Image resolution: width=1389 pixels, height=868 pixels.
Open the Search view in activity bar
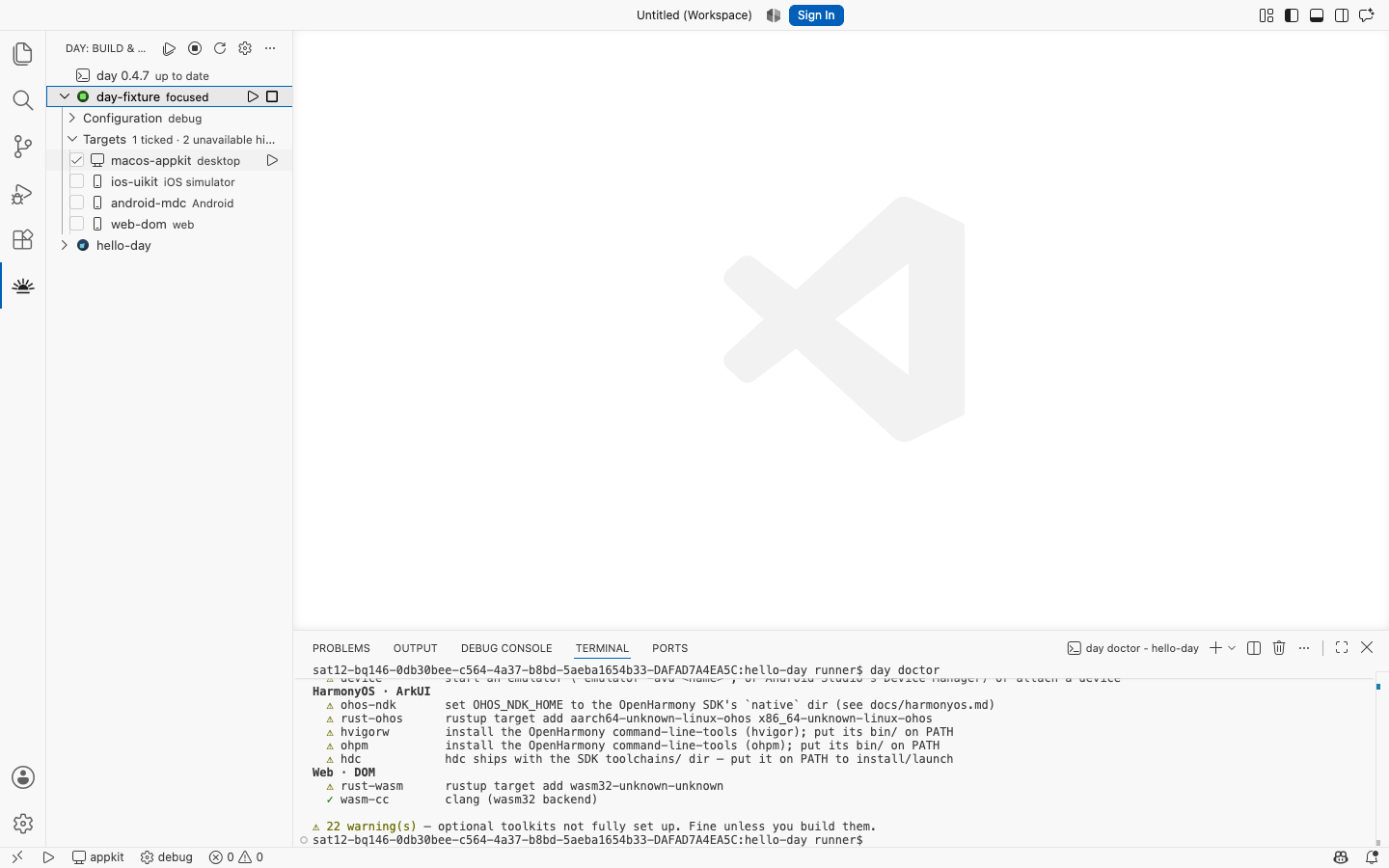point(23,100)
